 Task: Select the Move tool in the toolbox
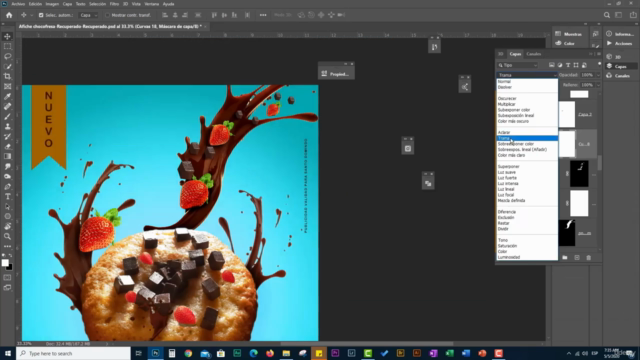point(7,36)
